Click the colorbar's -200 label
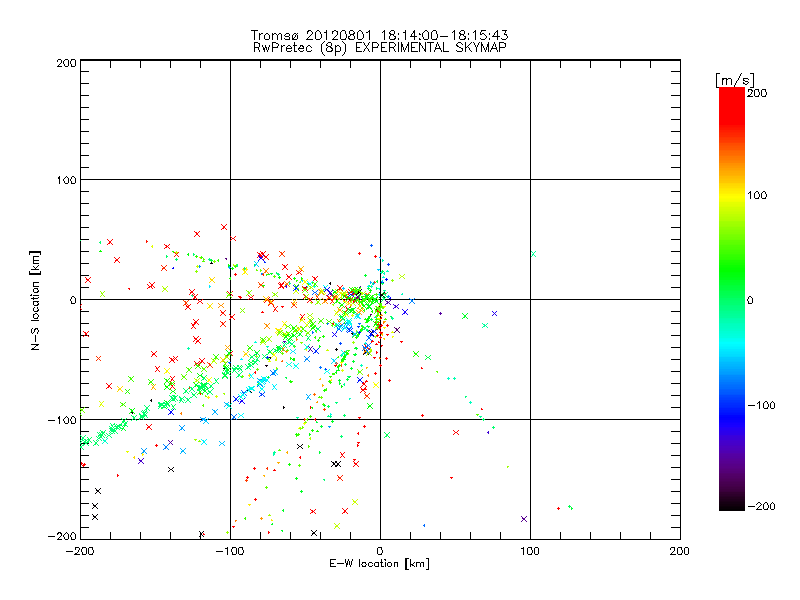 (761, 506)
